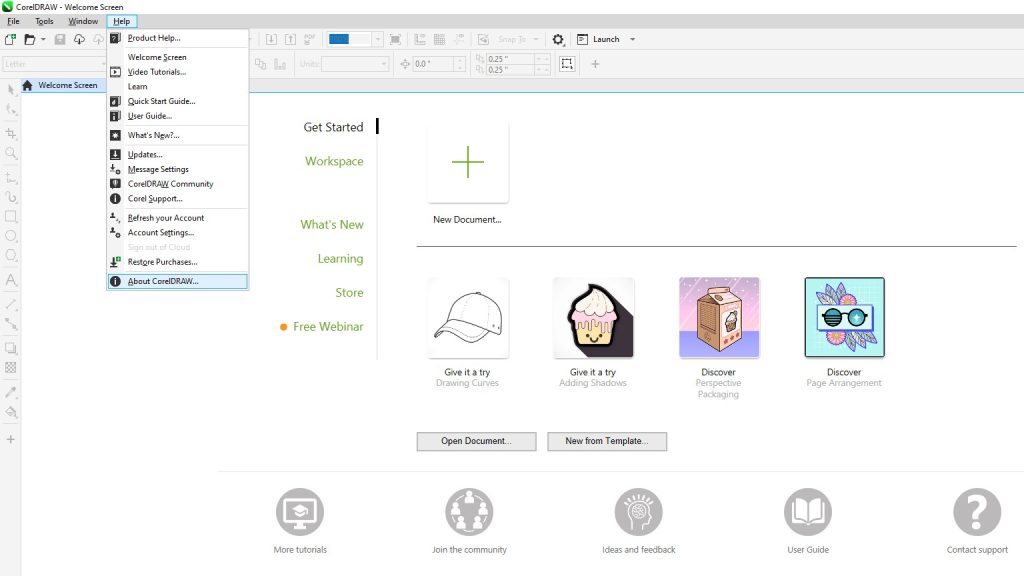Click the Contact support question mark icon
The width and height of the screenshot is (1024, 576).
pos(977,512)
